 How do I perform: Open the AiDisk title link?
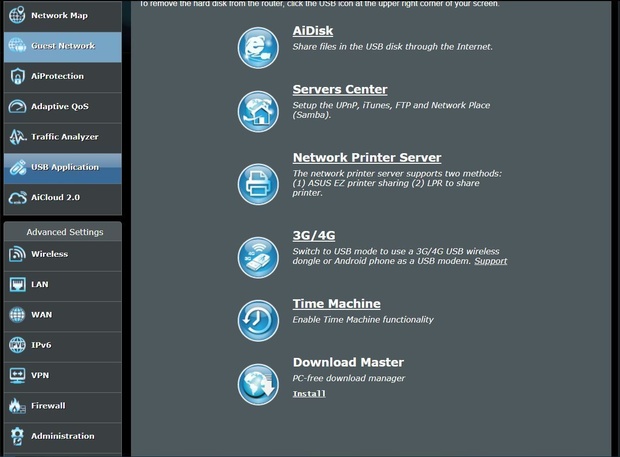point(313,31)
